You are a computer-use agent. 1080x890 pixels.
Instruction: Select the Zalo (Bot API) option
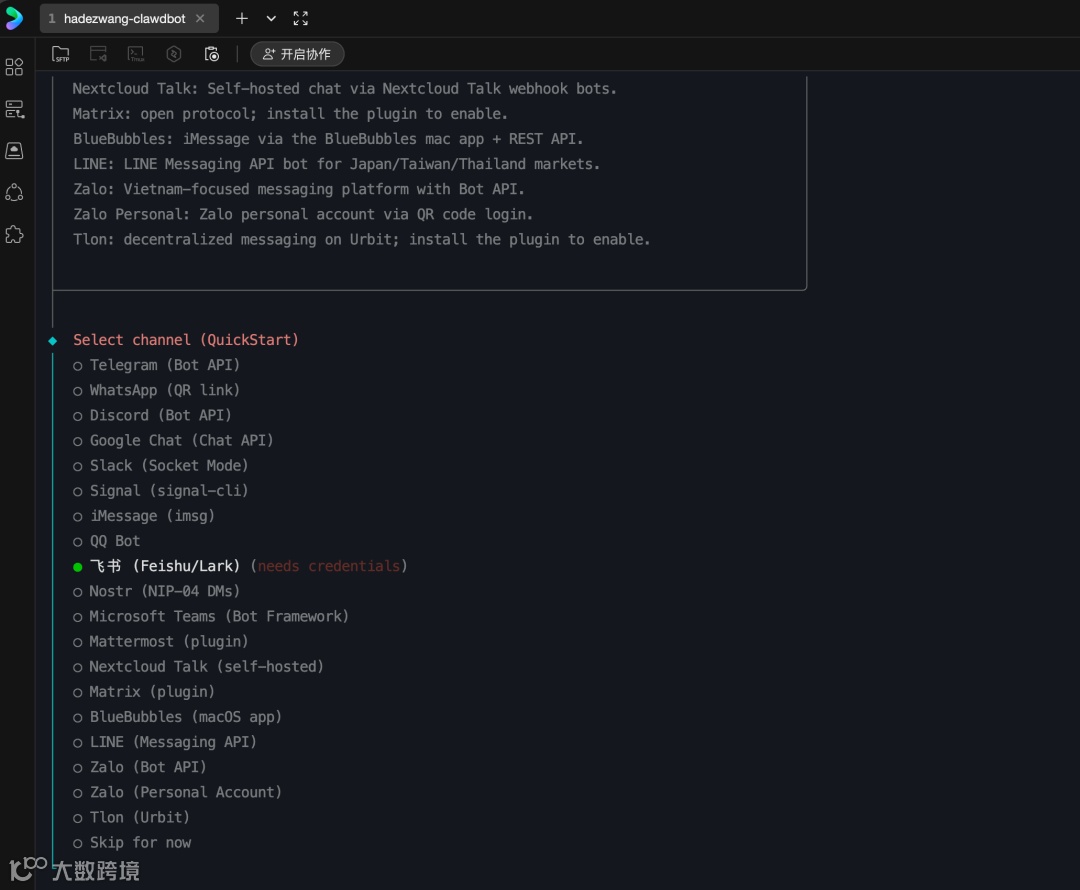point(140,767)
